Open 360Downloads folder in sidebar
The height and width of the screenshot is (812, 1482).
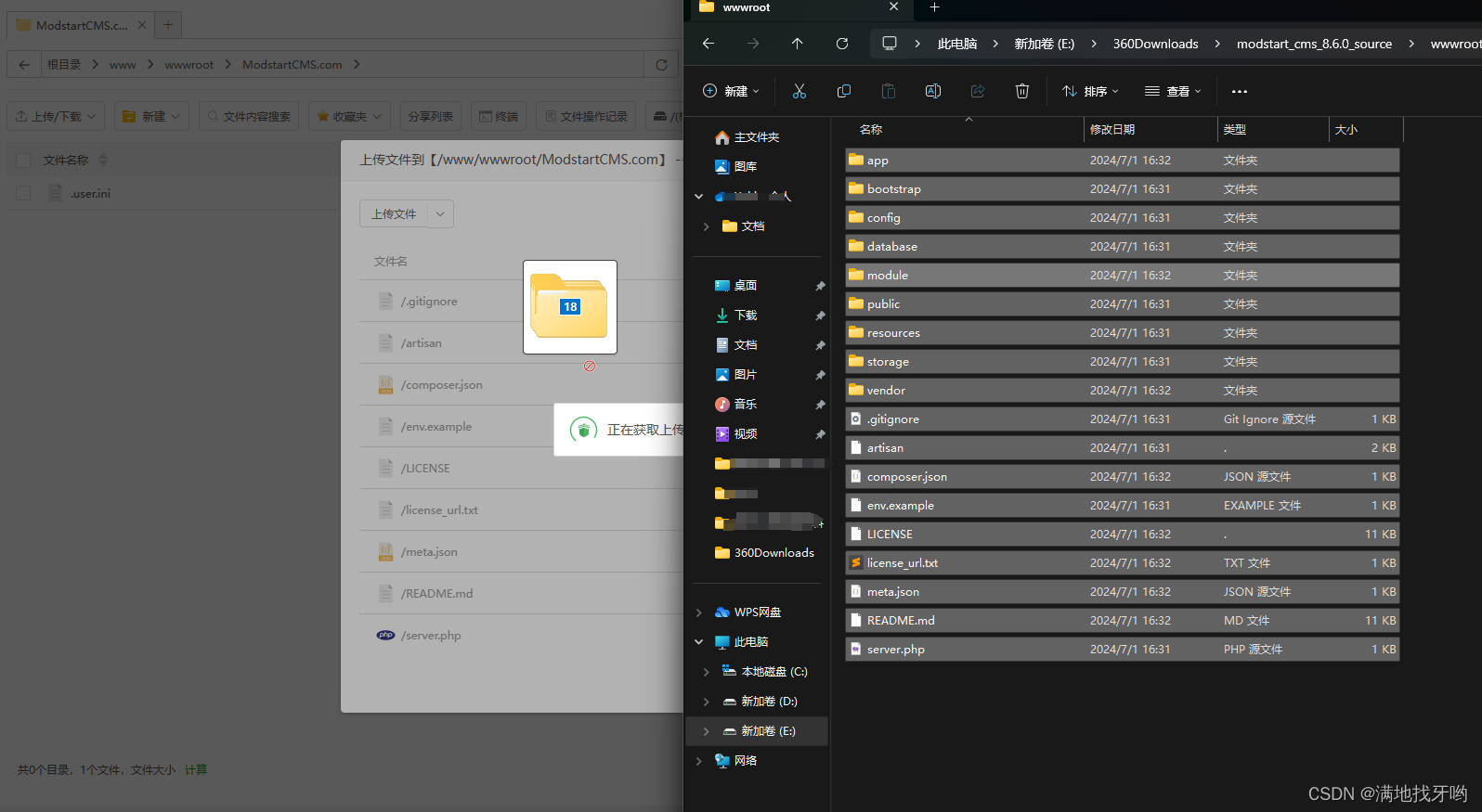coord(764,553)
